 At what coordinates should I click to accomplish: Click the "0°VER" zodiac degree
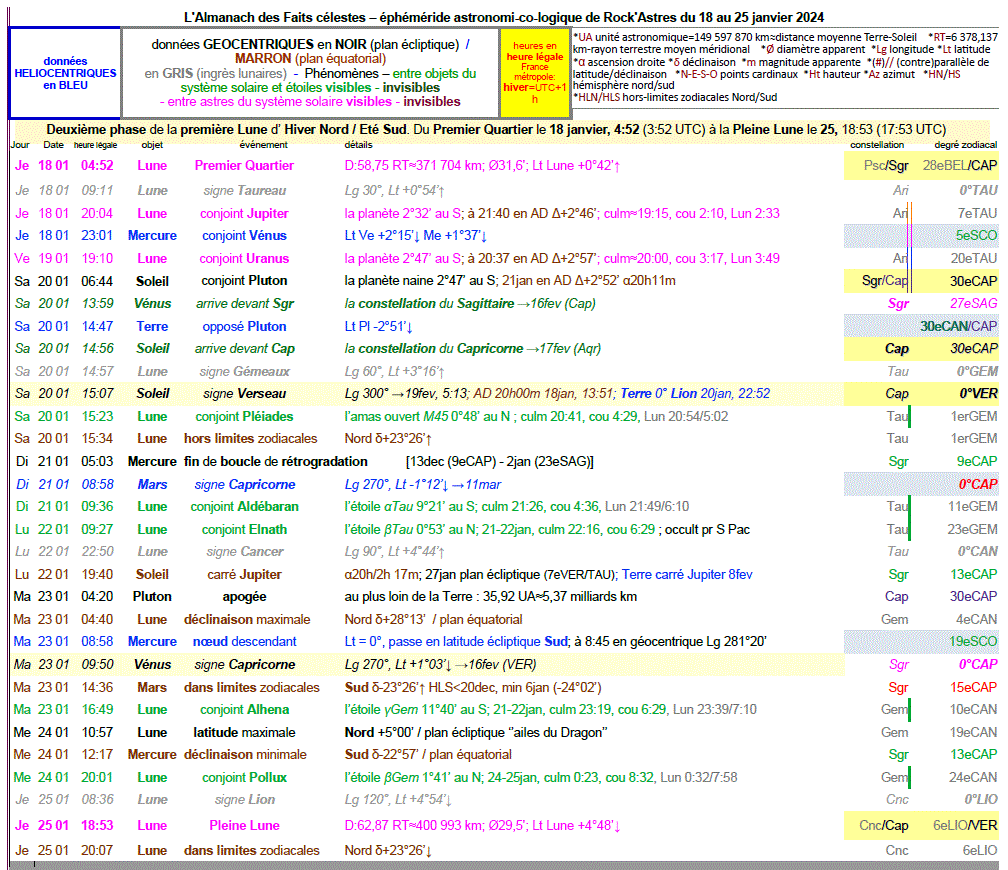[978, 394]
